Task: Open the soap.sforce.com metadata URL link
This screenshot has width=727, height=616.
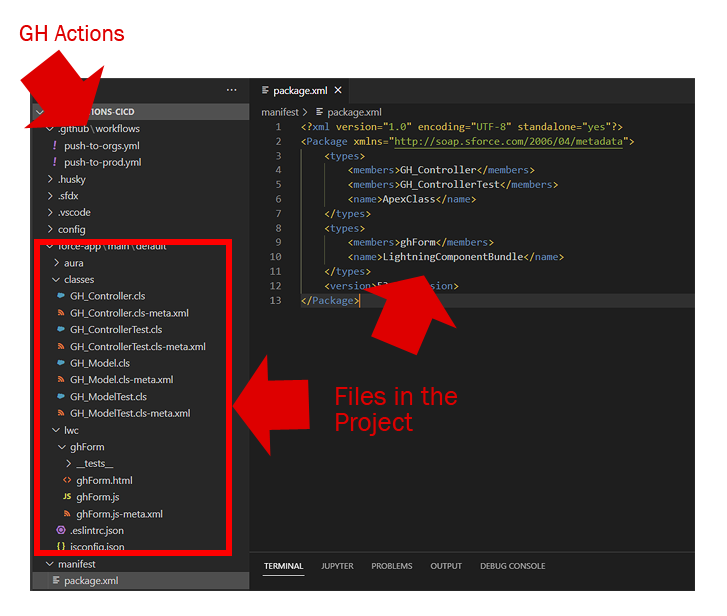Action: coord(508,141)
